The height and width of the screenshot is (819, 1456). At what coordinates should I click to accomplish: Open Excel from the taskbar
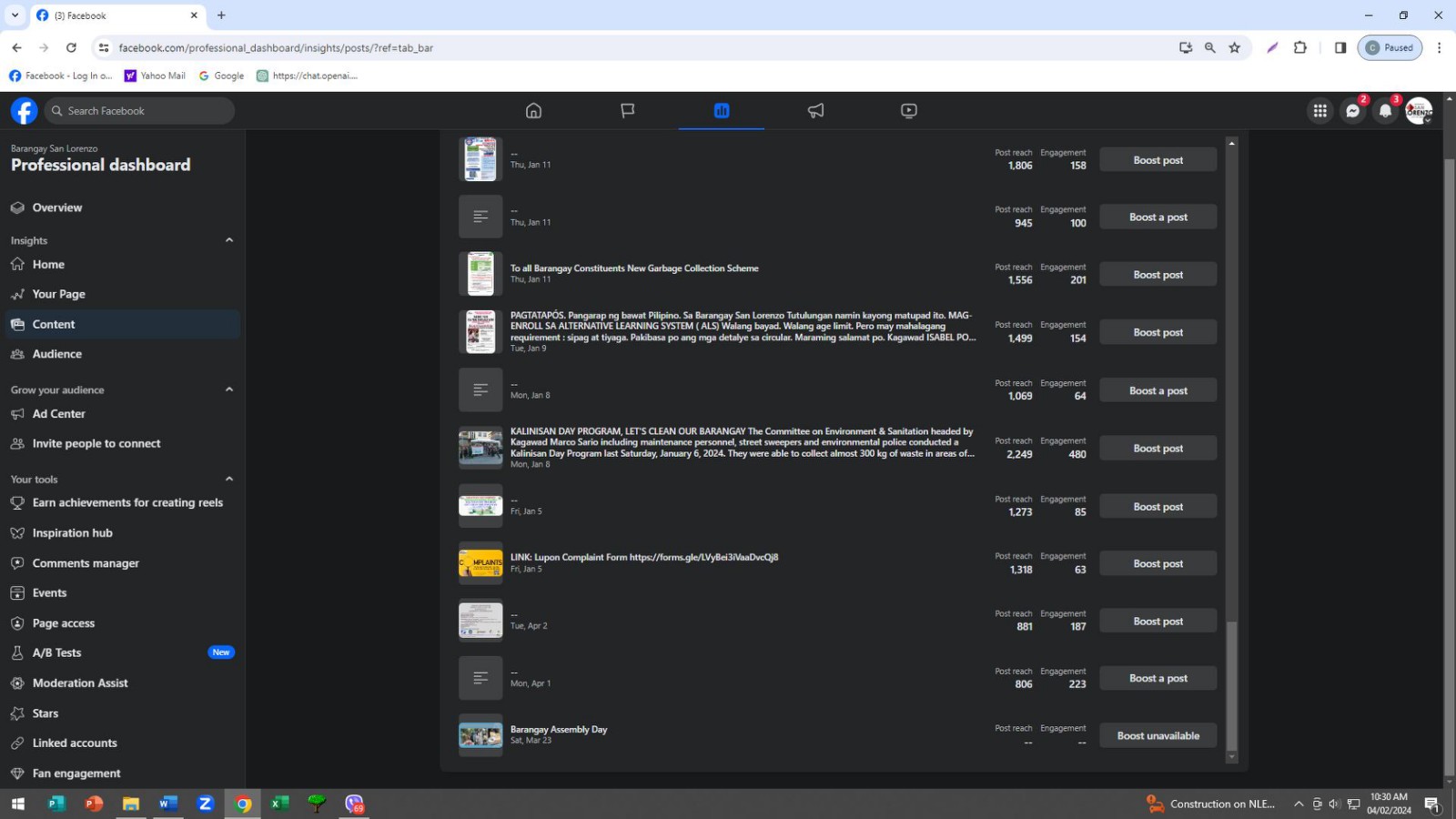pyautogui.click(x=279, y=804)
